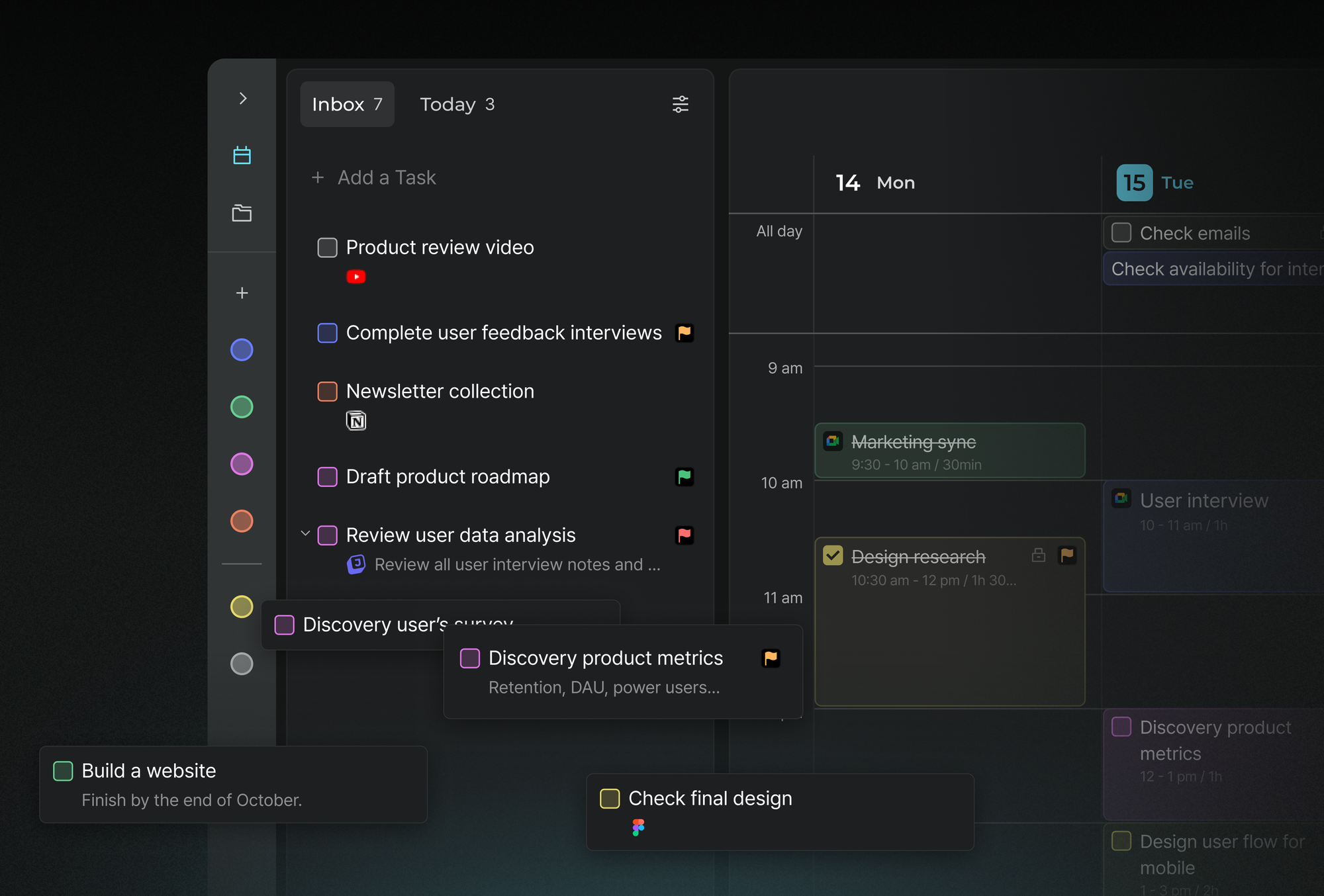Viewport: 1324px width, 896px height.
Task: Collapse Review user data analysis subtasks
Action: tap(305, 533)
